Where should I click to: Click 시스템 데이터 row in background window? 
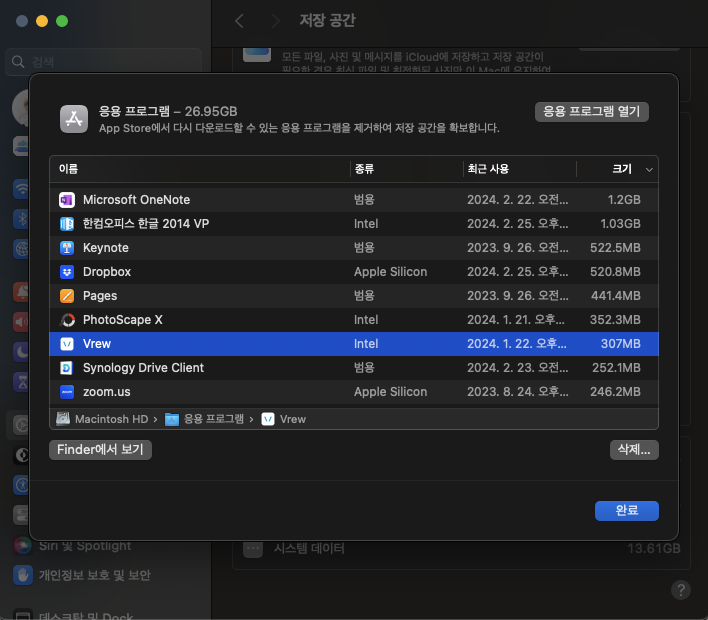tap(461, 549)
